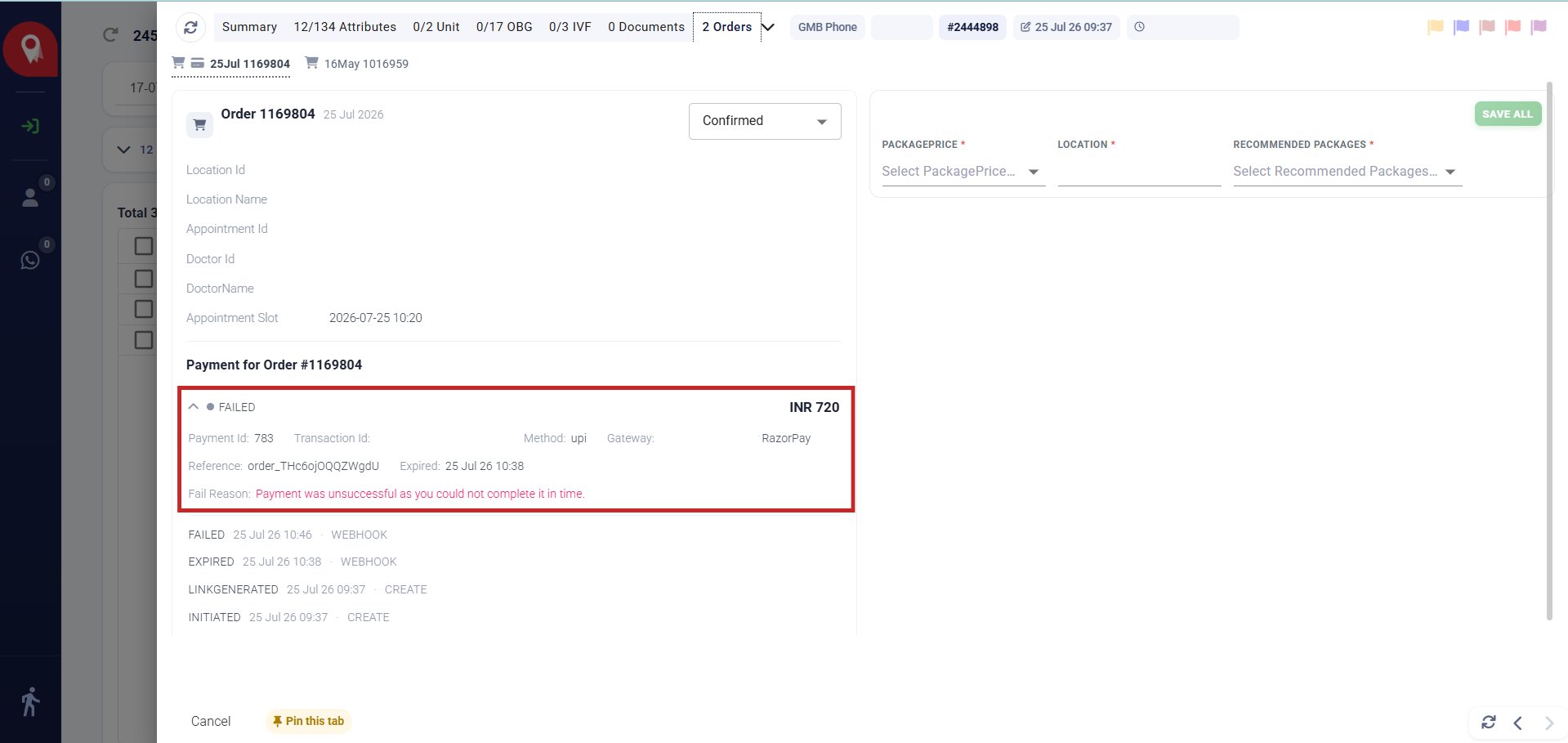Click the refresh icon beside Summary tab
Screen dimensions: 1568x743
(x=190, y=27)
